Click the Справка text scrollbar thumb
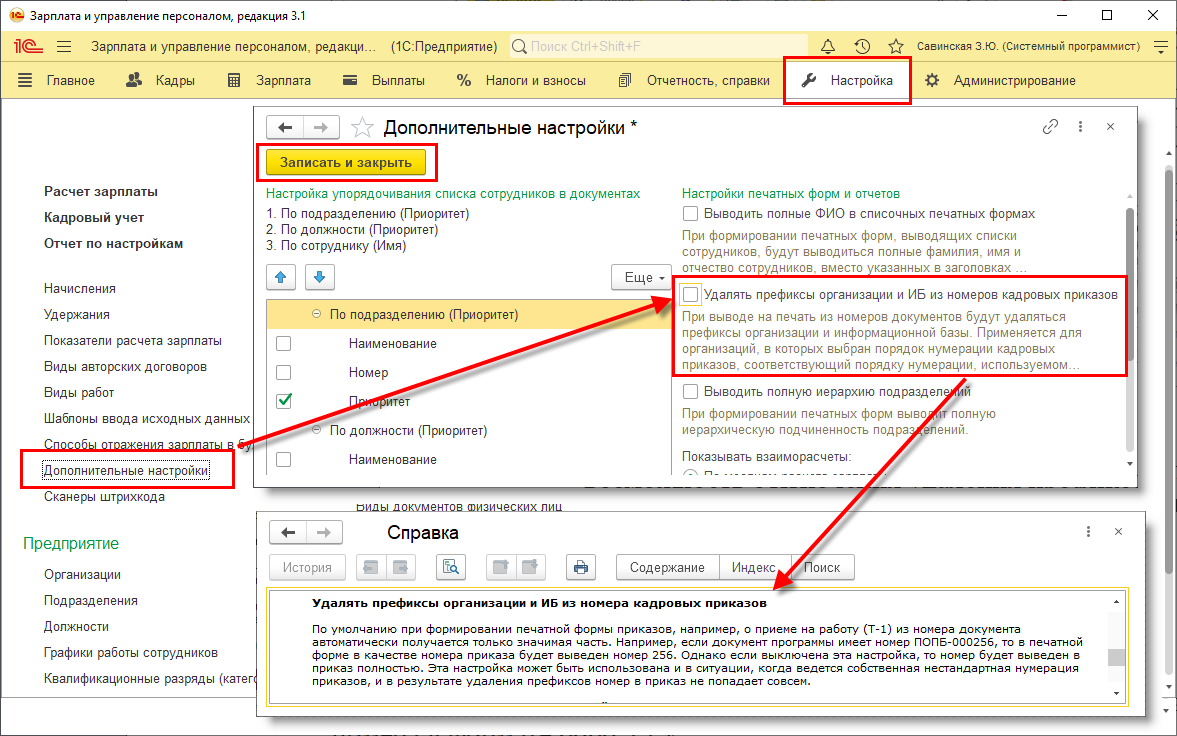The image size is (1177, 736). coord(1116,656)
